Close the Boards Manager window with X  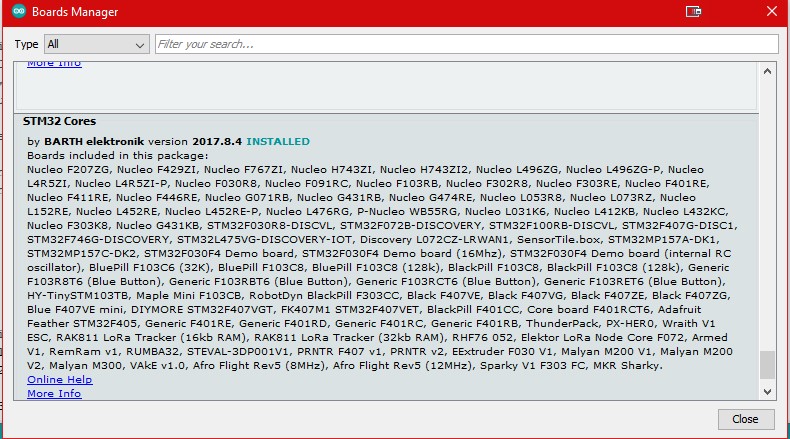(x=771, y=11)
